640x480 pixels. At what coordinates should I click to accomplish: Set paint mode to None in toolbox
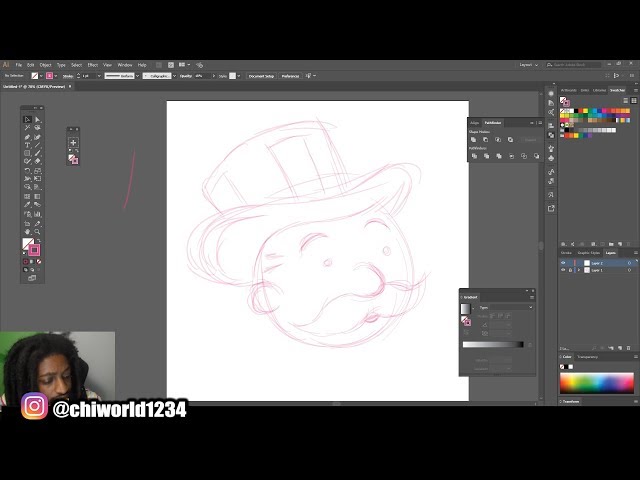click(x=39, y=262)
